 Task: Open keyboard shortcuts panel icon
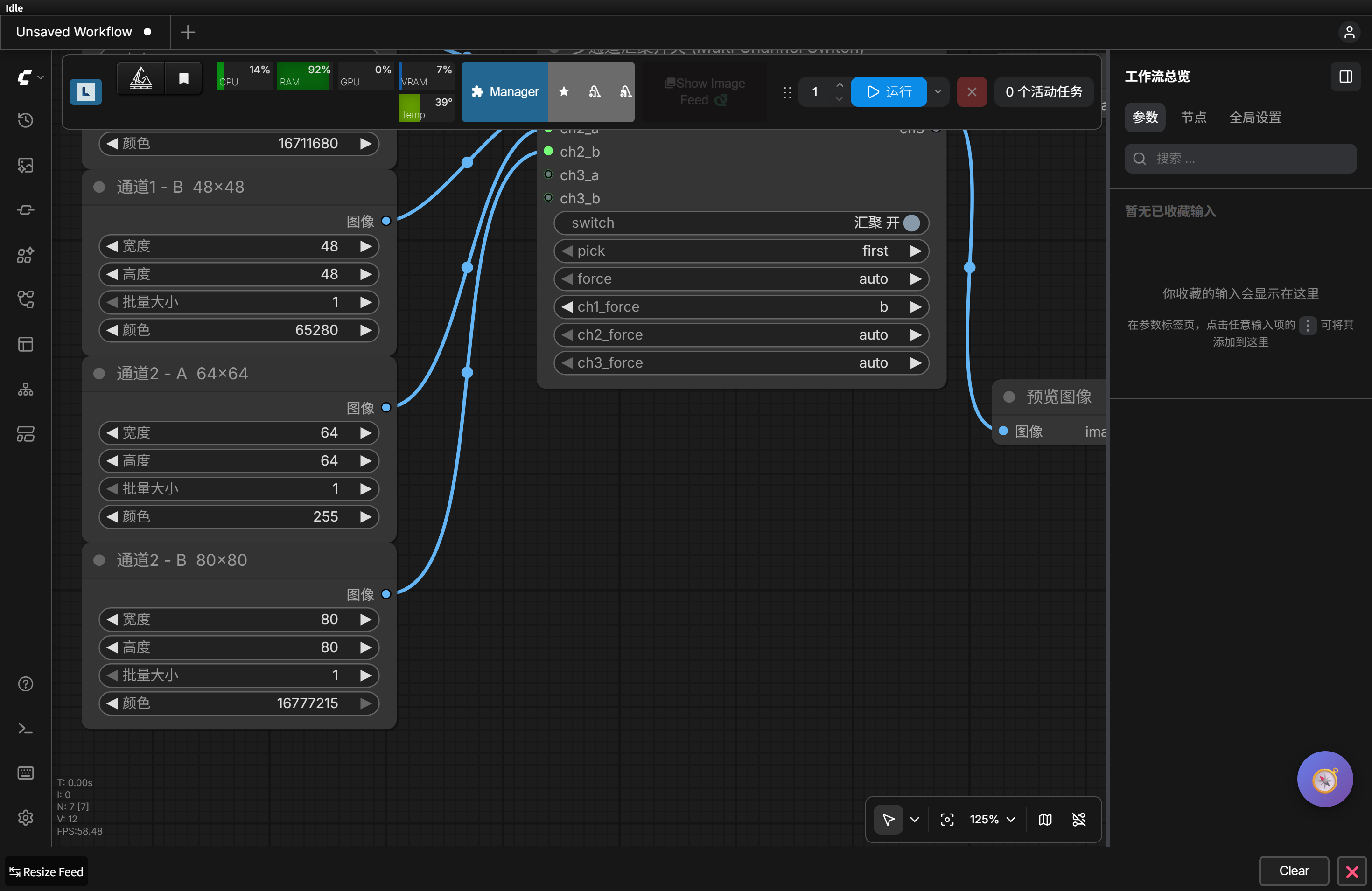tap(25, 773)
